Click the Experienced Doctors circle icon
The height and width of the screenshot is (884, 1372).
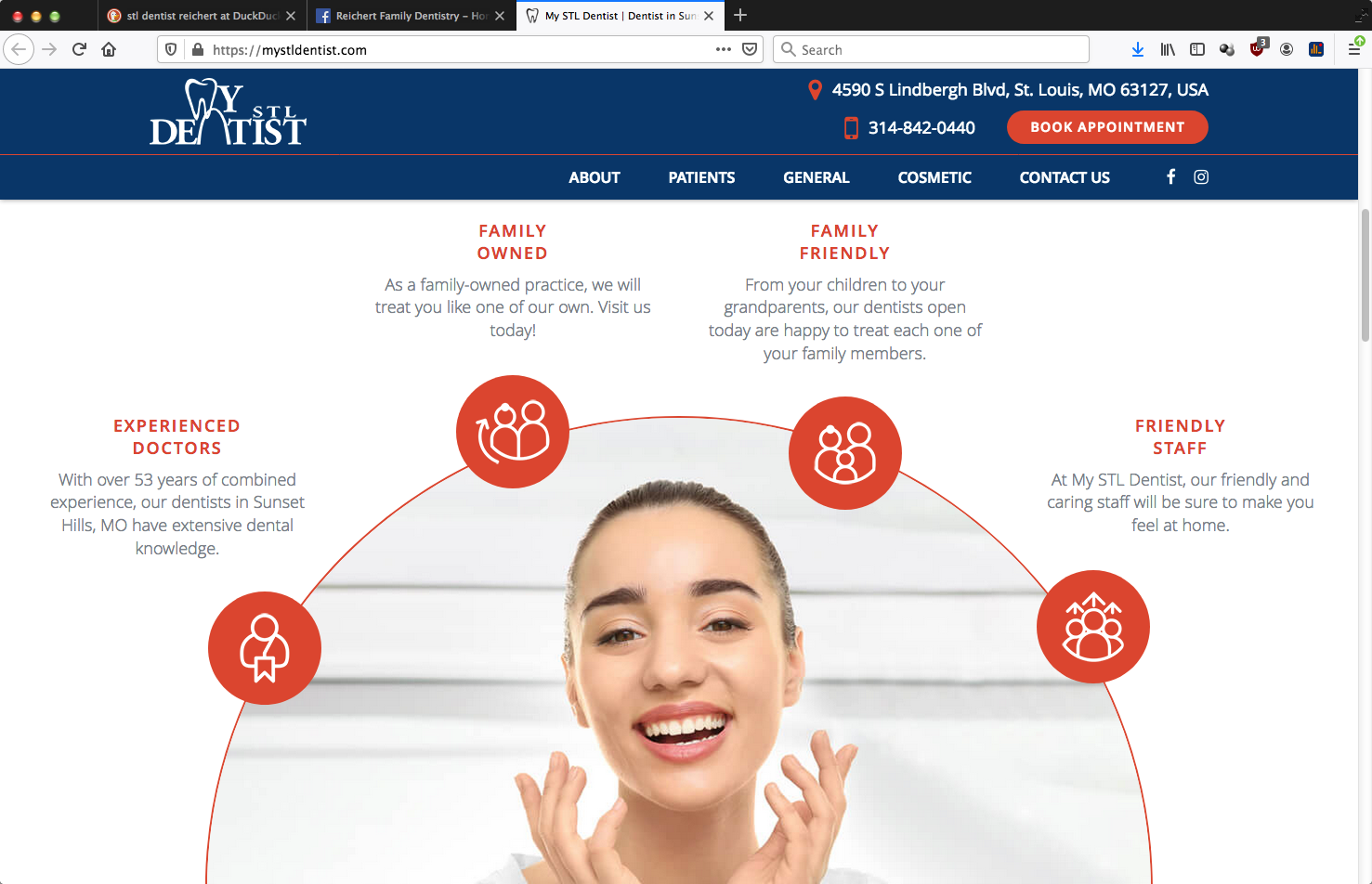click(x=265, y=648)
